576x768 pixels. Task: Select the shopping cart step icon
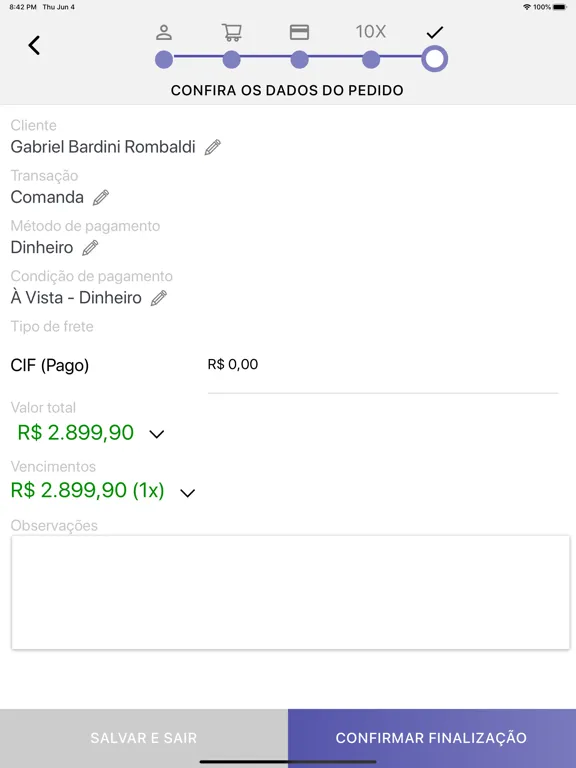pos(232,32)
